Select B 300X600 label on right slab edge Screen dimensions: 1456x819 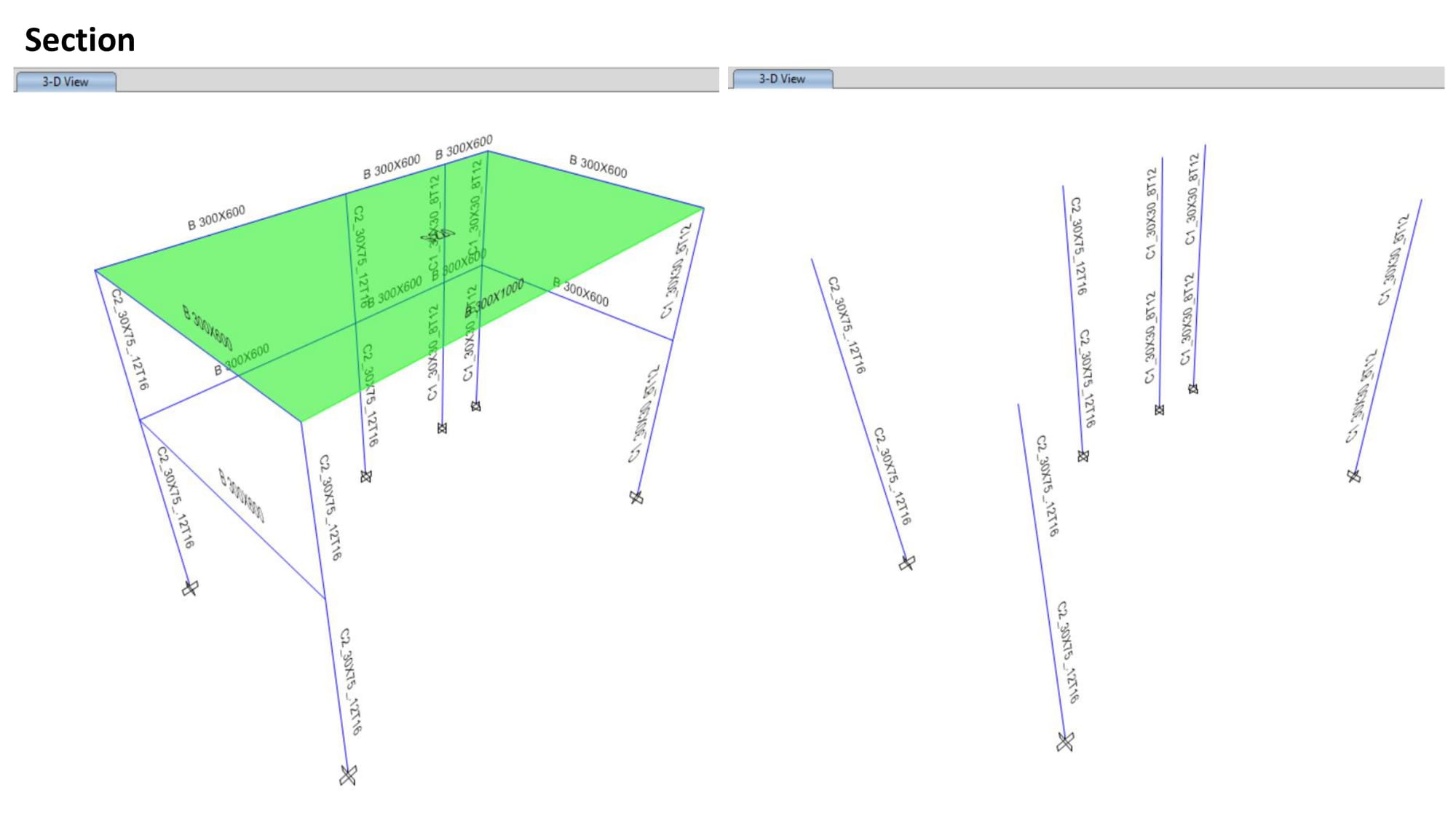tap(598, 166)
